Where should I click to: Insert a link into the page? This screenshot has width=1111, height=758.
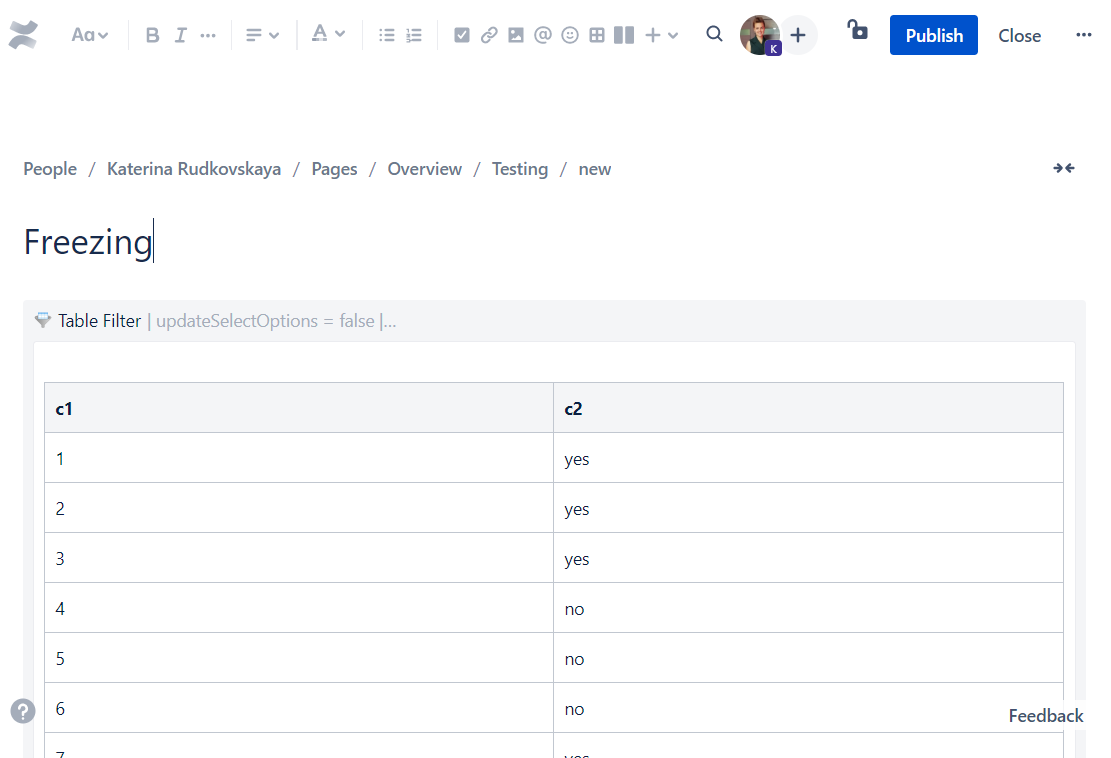coord(488,35)
